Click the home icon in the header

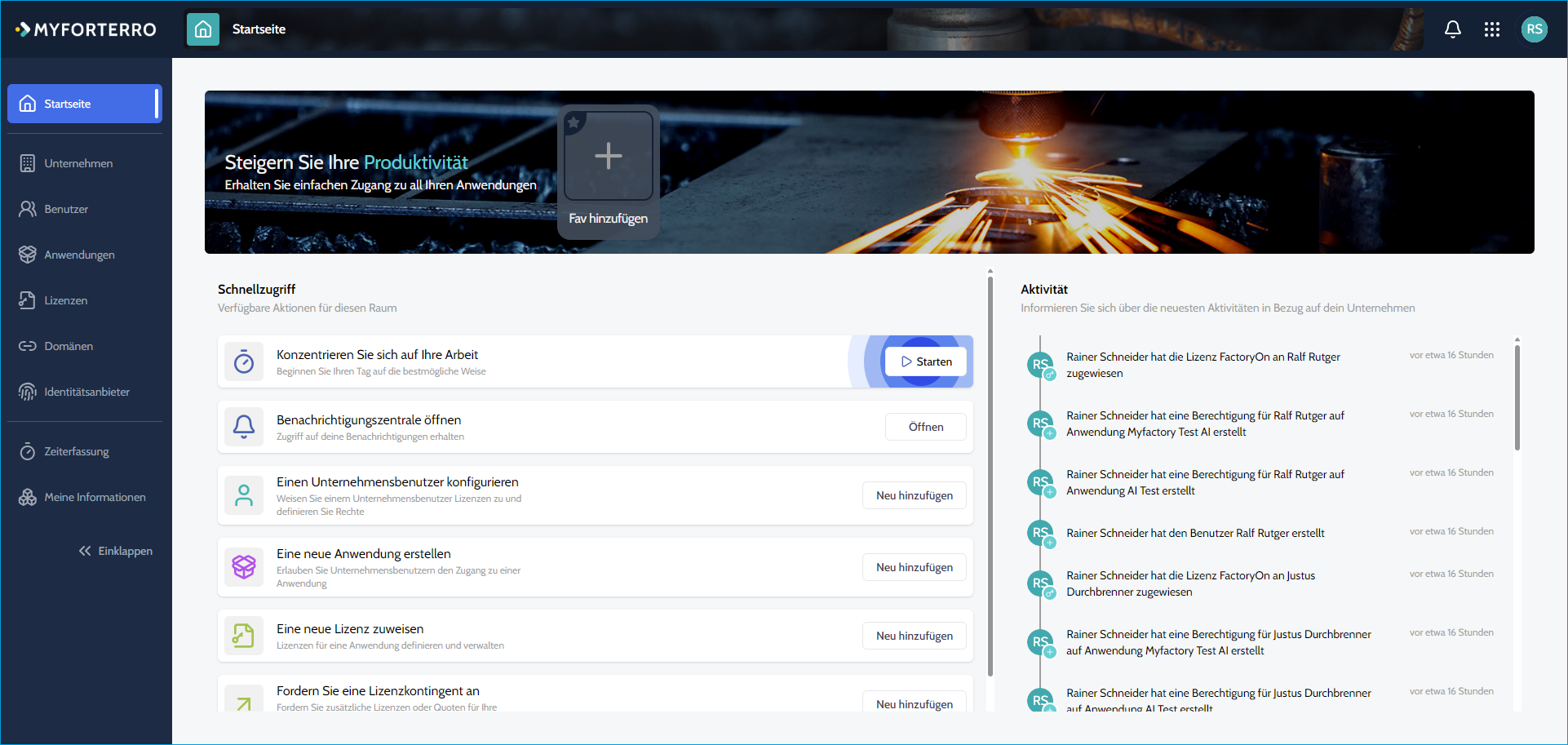coord(203,29)
